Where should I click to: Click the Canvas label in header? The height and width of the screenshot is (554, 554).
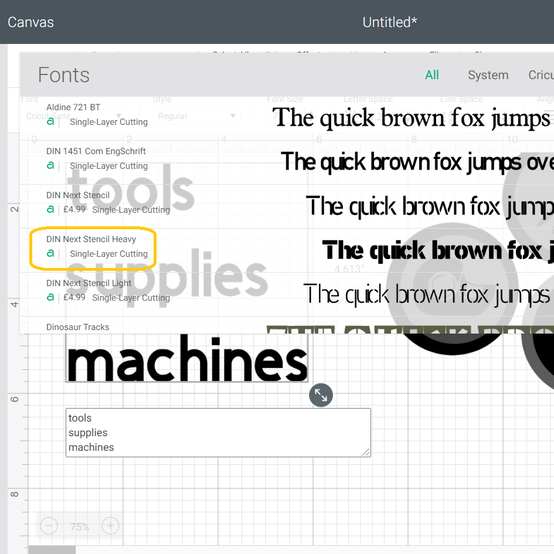click(x=31, y=22)
